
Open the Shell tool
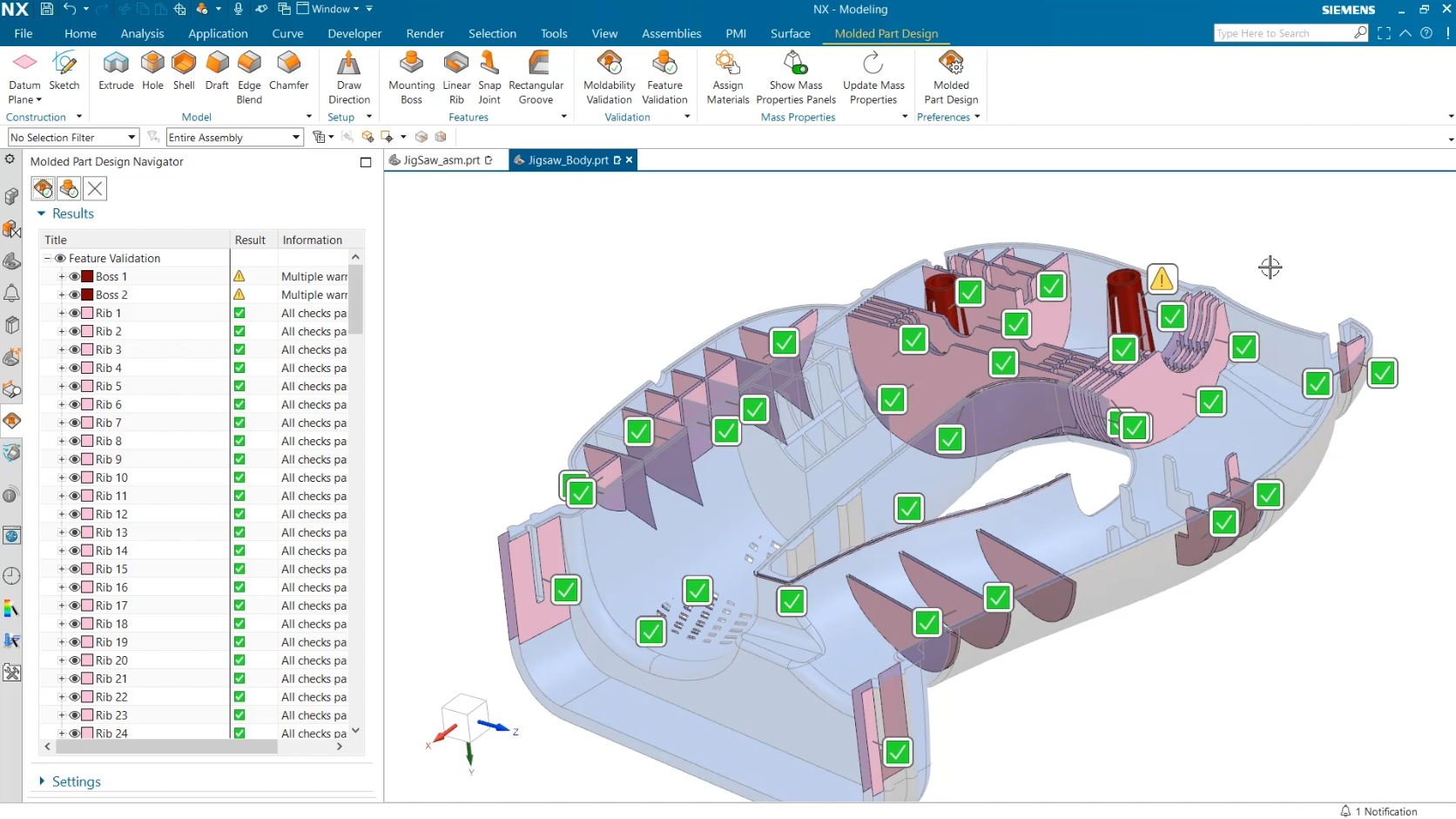coord(184,74)
